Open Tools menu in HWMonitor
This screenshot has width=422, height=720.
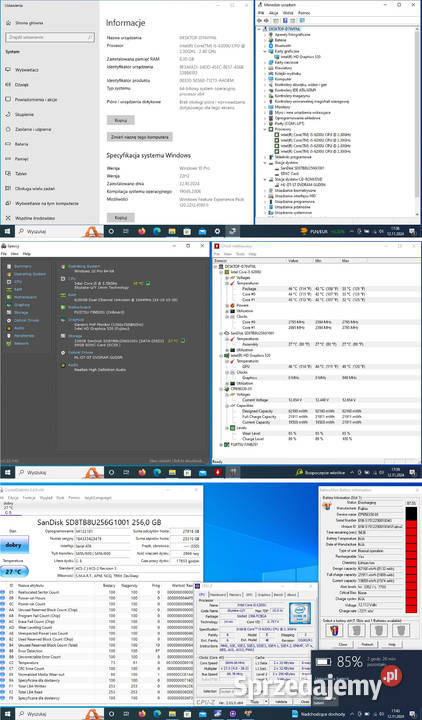coord(240,253)
